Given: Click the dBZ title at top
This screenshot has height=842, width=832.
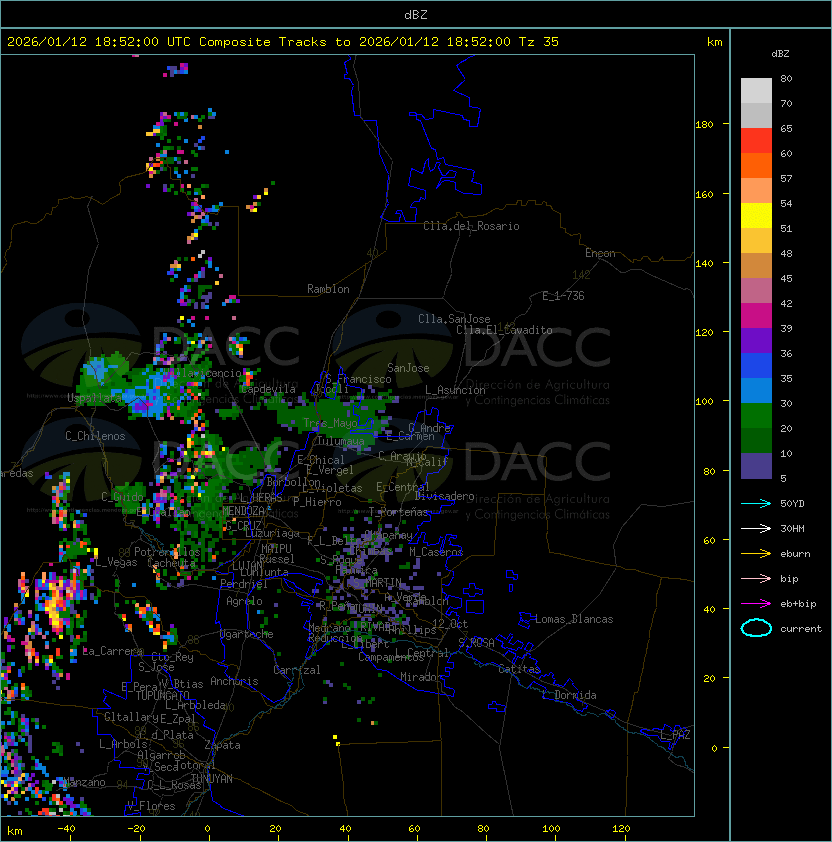Looking at the screenshot, I should 416,15.
